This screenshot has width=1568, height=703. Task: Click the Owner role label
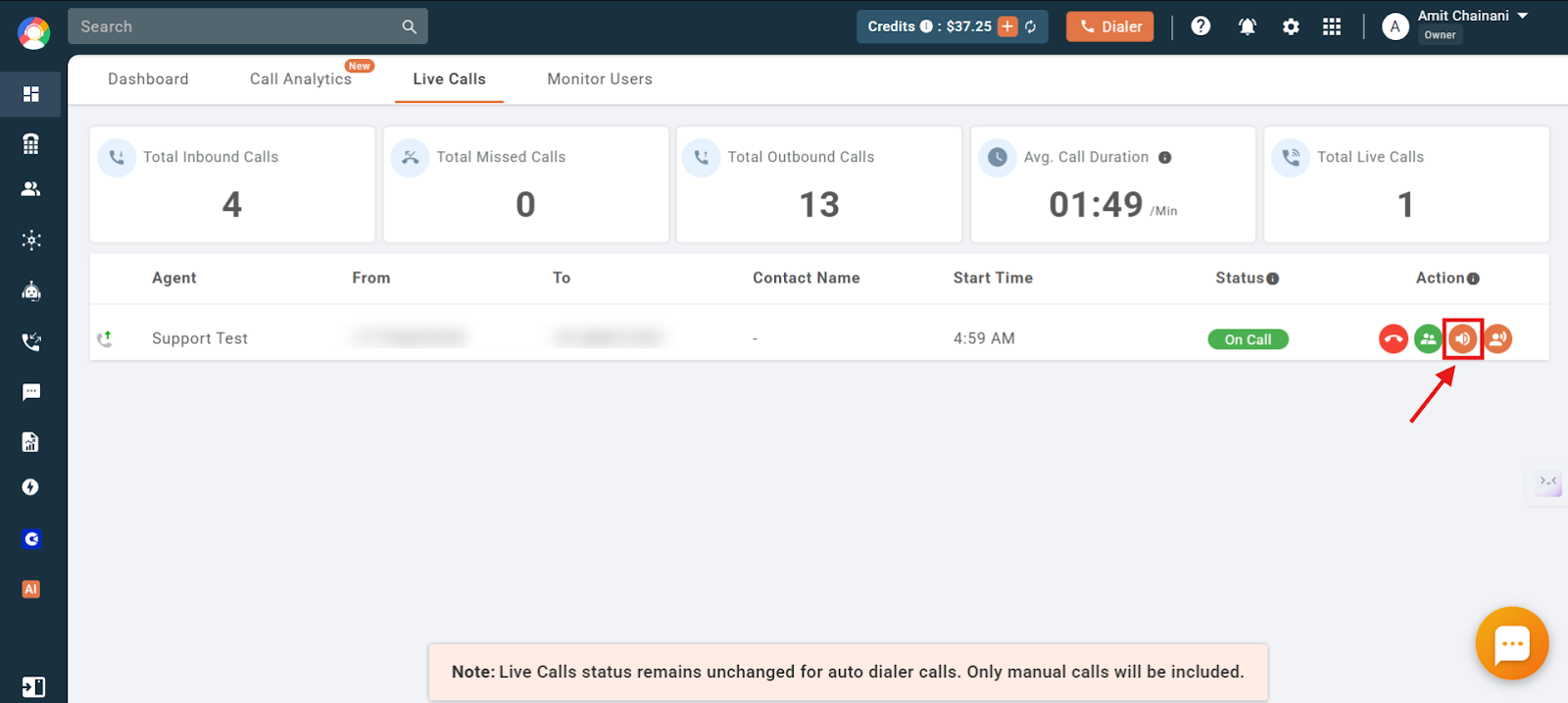pyautogui.click(x=1440, y=35)
